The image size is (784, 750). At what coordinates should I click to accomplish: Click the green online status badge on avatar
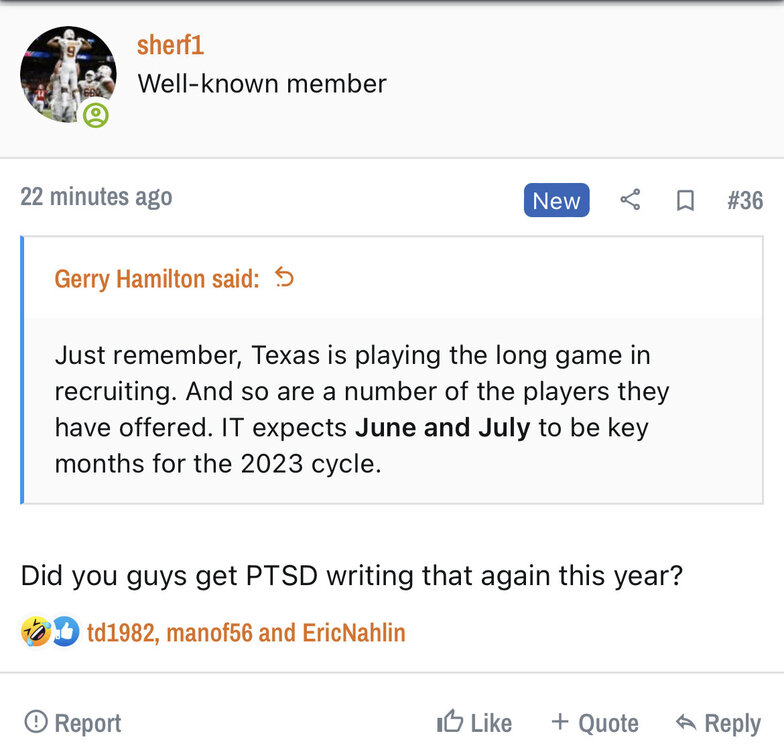click(x=96, y=115)
